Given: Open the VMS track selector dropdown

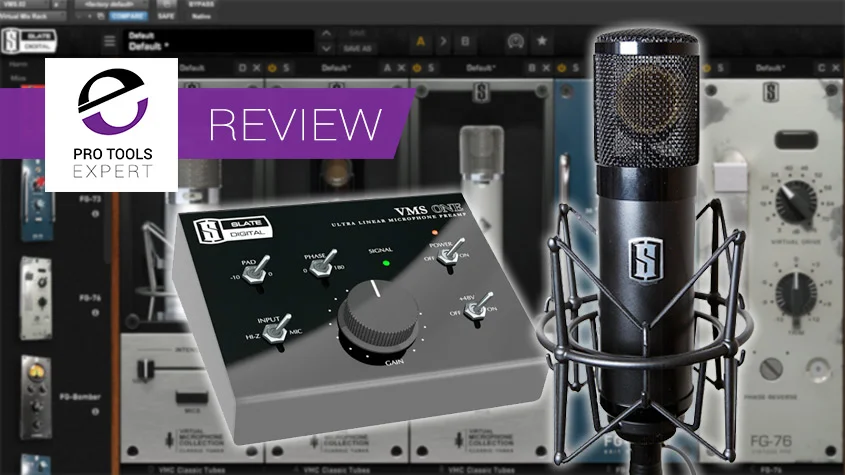Looking at the screenshot, I should tap(25, 4).
